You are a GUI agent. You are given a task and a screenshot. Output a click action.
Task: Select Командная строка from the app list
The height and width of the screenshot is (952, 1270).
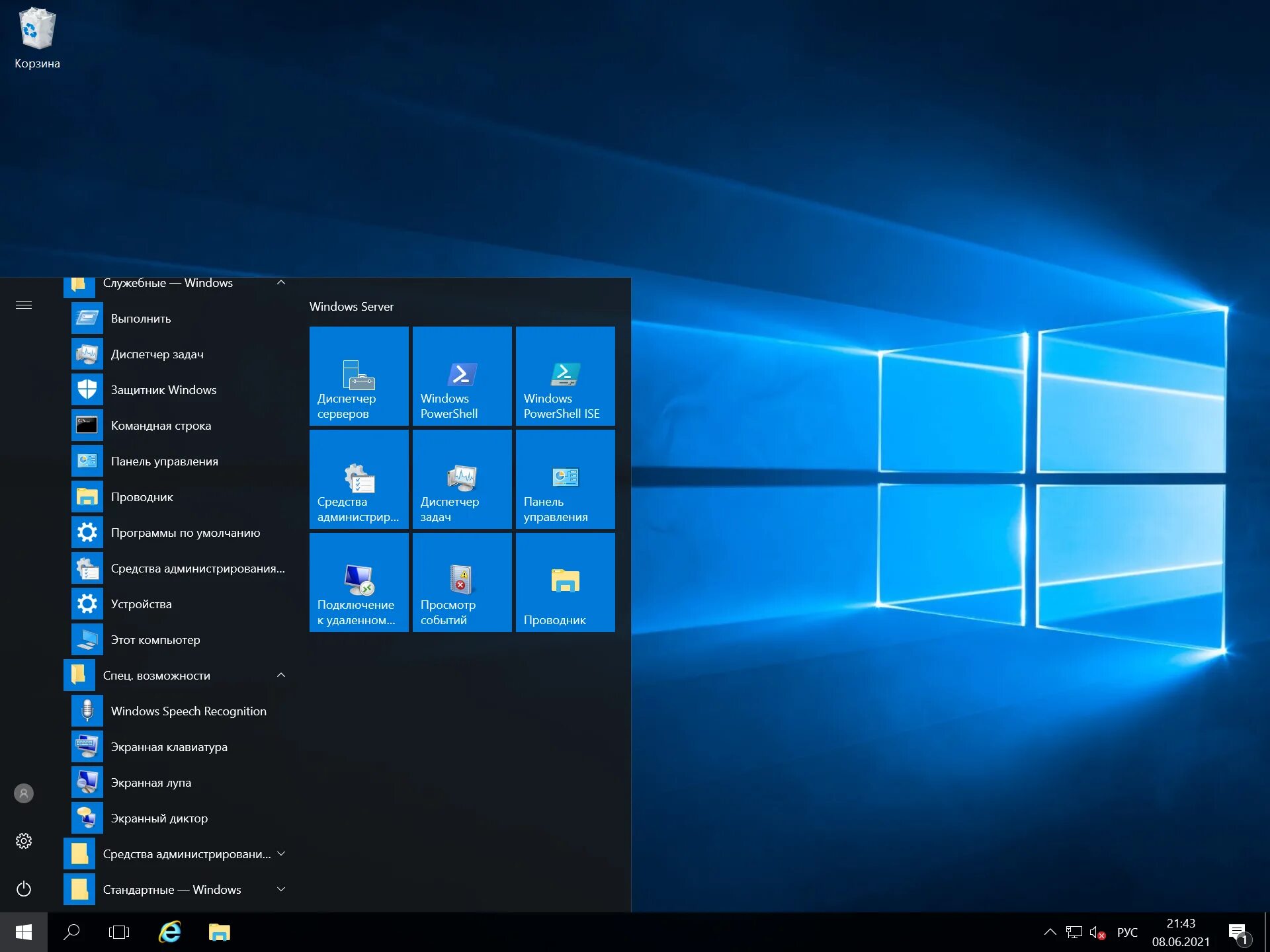pyautogui.click(x=161, y=426)
